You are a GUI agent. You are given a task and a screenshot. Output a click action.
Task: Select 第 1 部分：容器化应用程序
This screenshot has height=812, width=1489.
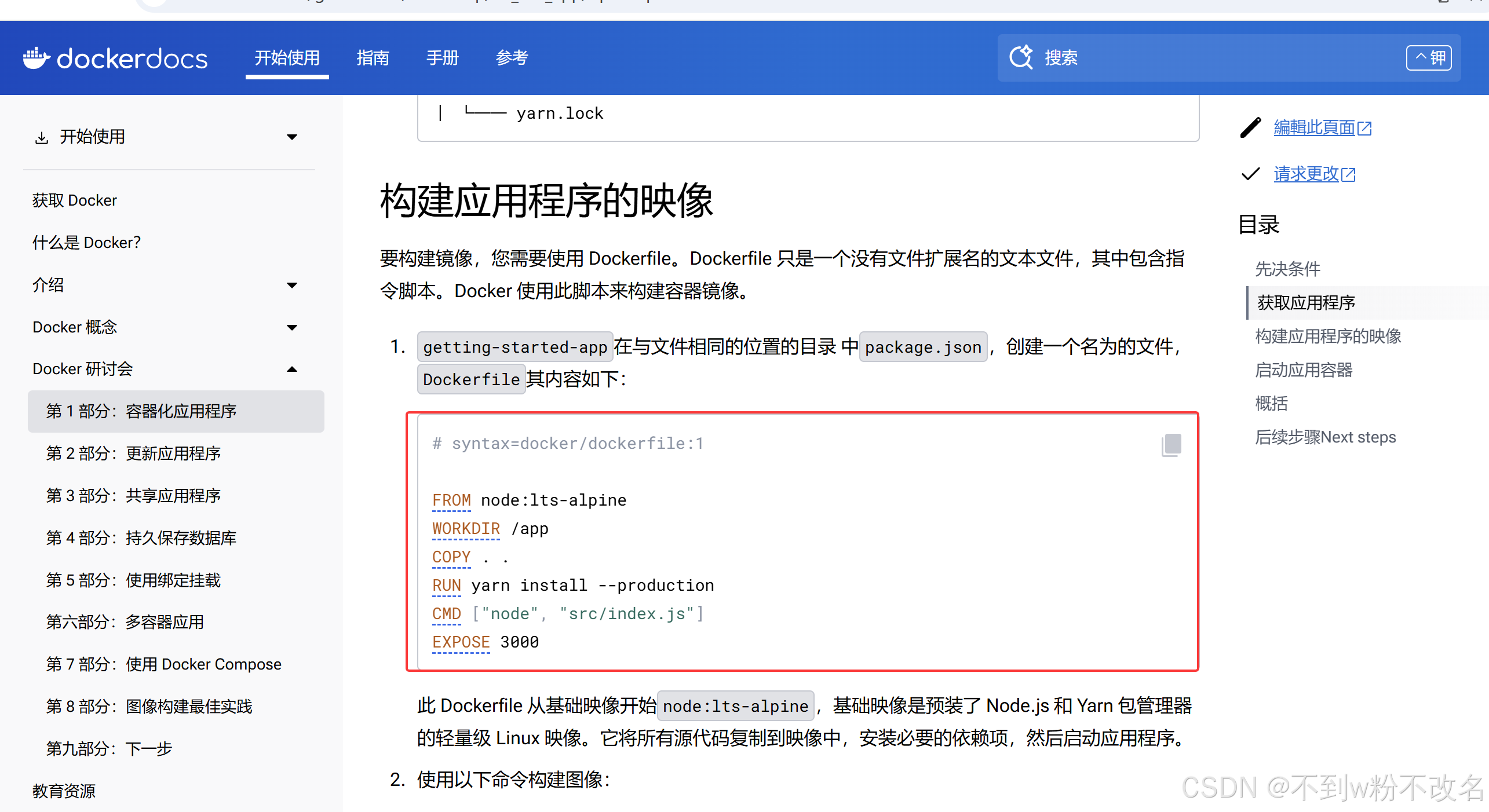click(176, 411)
